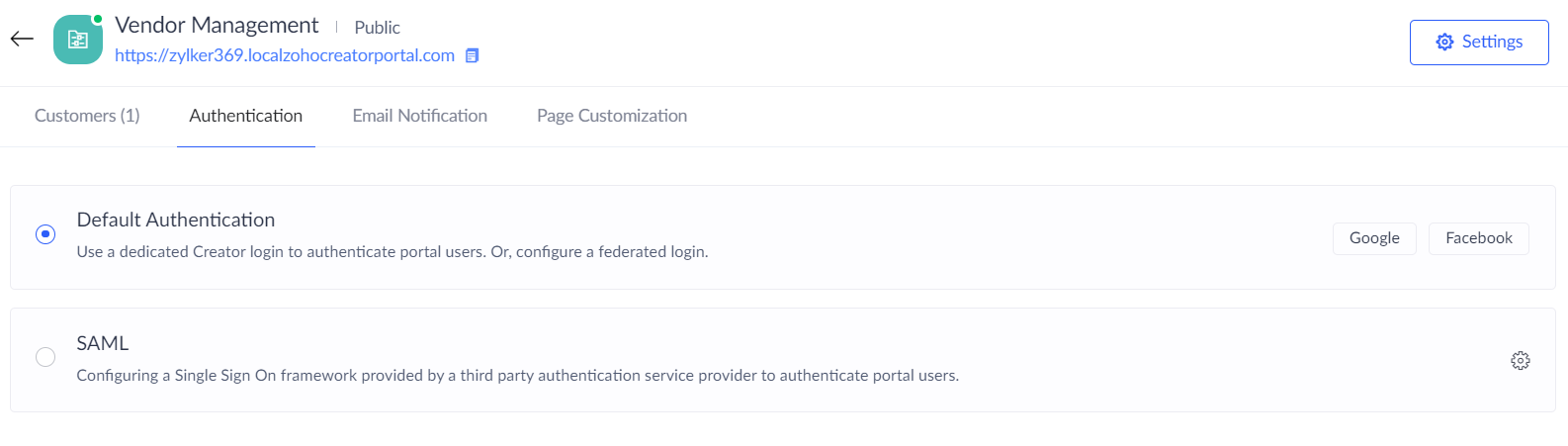Screen dimensions: 1568x446
Task: Click the SAML Single Sign On description
Action: 517,376
